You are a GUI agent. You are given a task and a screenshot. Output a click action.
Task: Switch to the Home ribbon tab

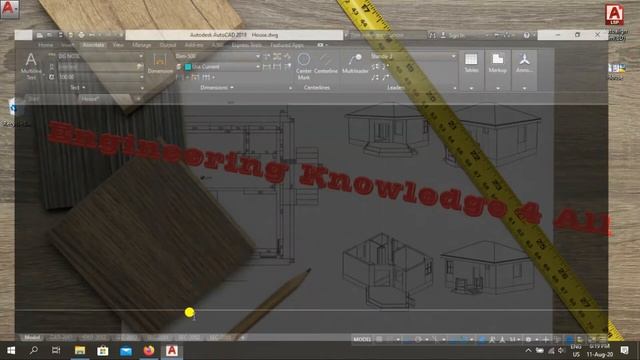coord(46,45)
